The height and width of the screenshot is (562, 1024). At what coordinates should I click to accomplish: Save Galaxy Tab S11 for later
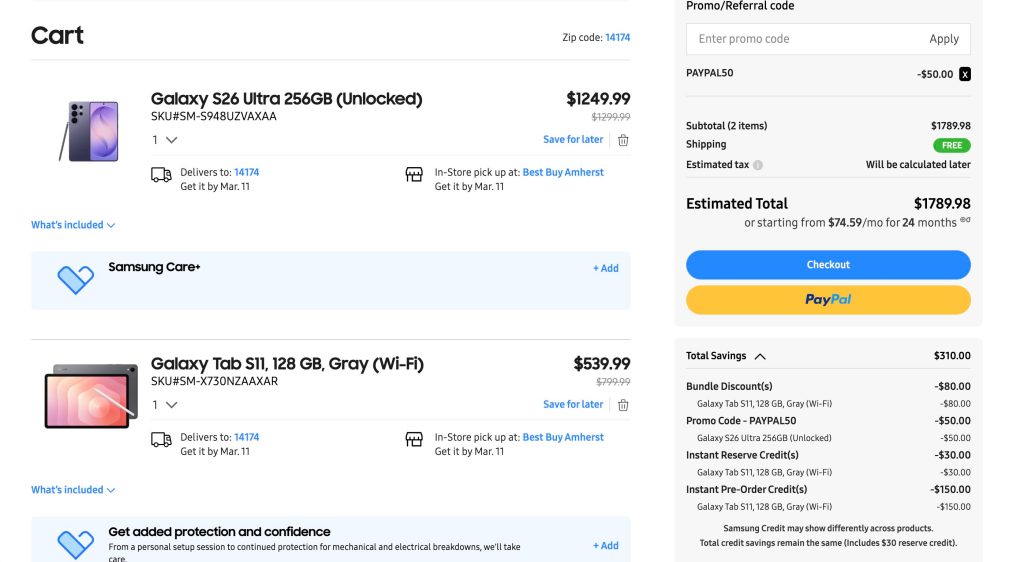click(573, 405)
